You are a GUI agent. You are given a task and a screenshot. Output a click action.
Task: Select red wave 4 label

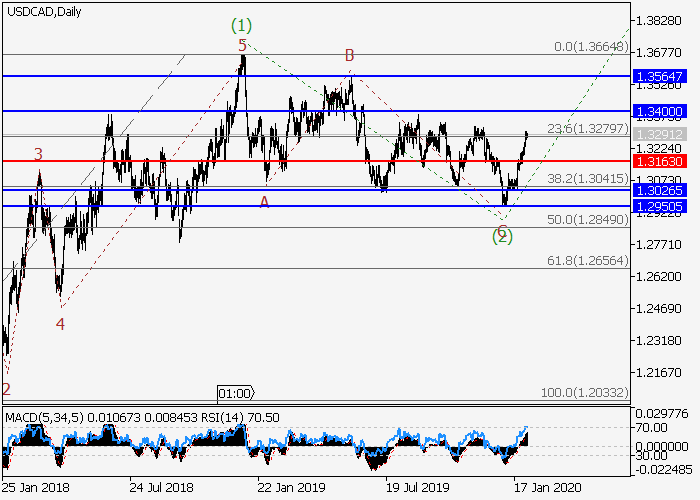click(61, 324)
